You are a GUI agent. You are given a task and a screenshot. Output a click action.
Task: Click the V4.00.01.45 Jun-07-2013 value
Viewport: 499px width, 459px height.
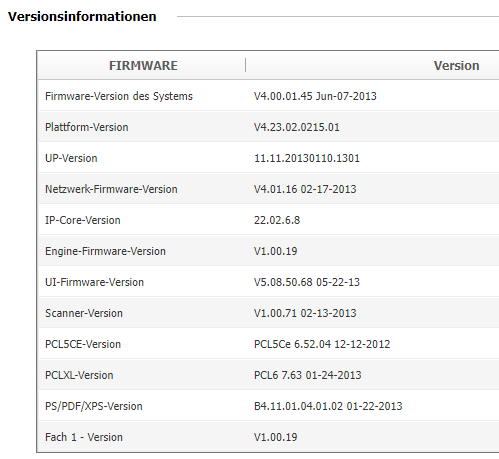tap(315, 96)
